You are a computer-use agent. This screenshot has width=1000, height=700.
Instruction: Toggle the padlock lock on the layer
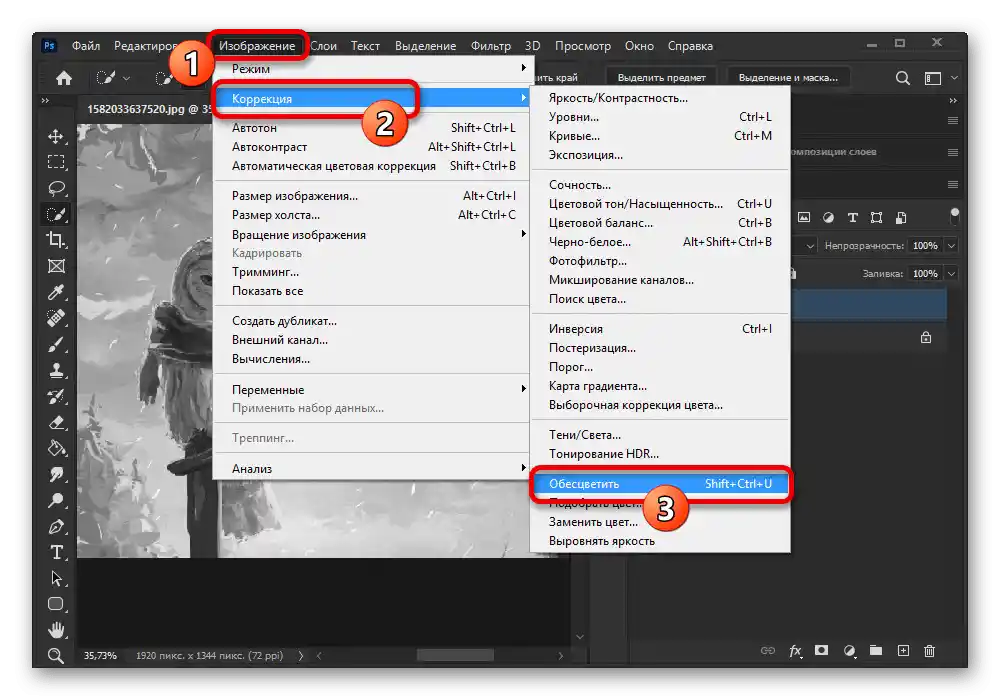926,338
